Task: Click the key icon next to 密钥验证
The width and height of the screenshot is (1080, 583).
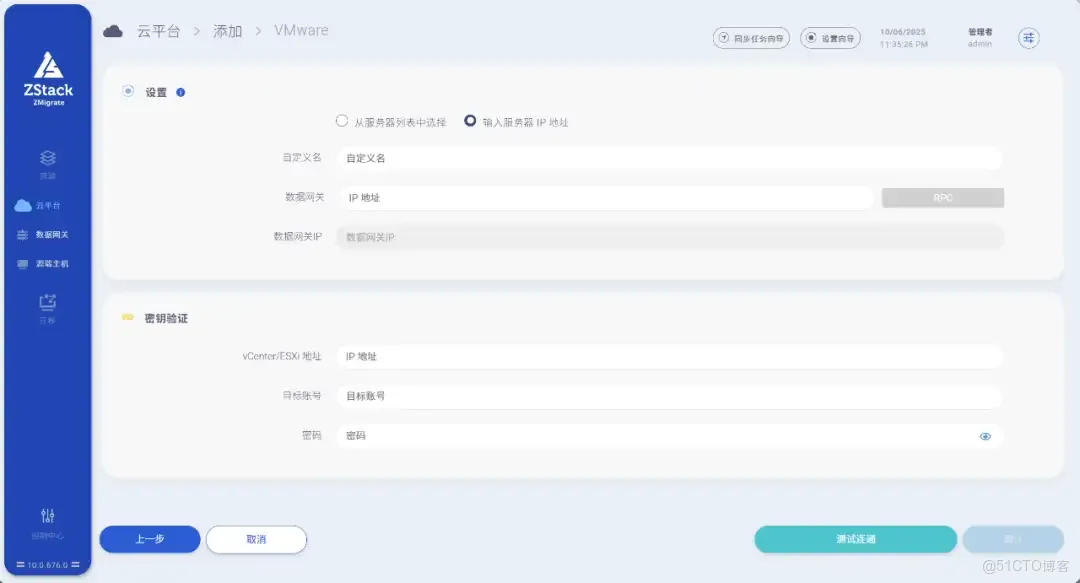Action: (x=127, y=318)
